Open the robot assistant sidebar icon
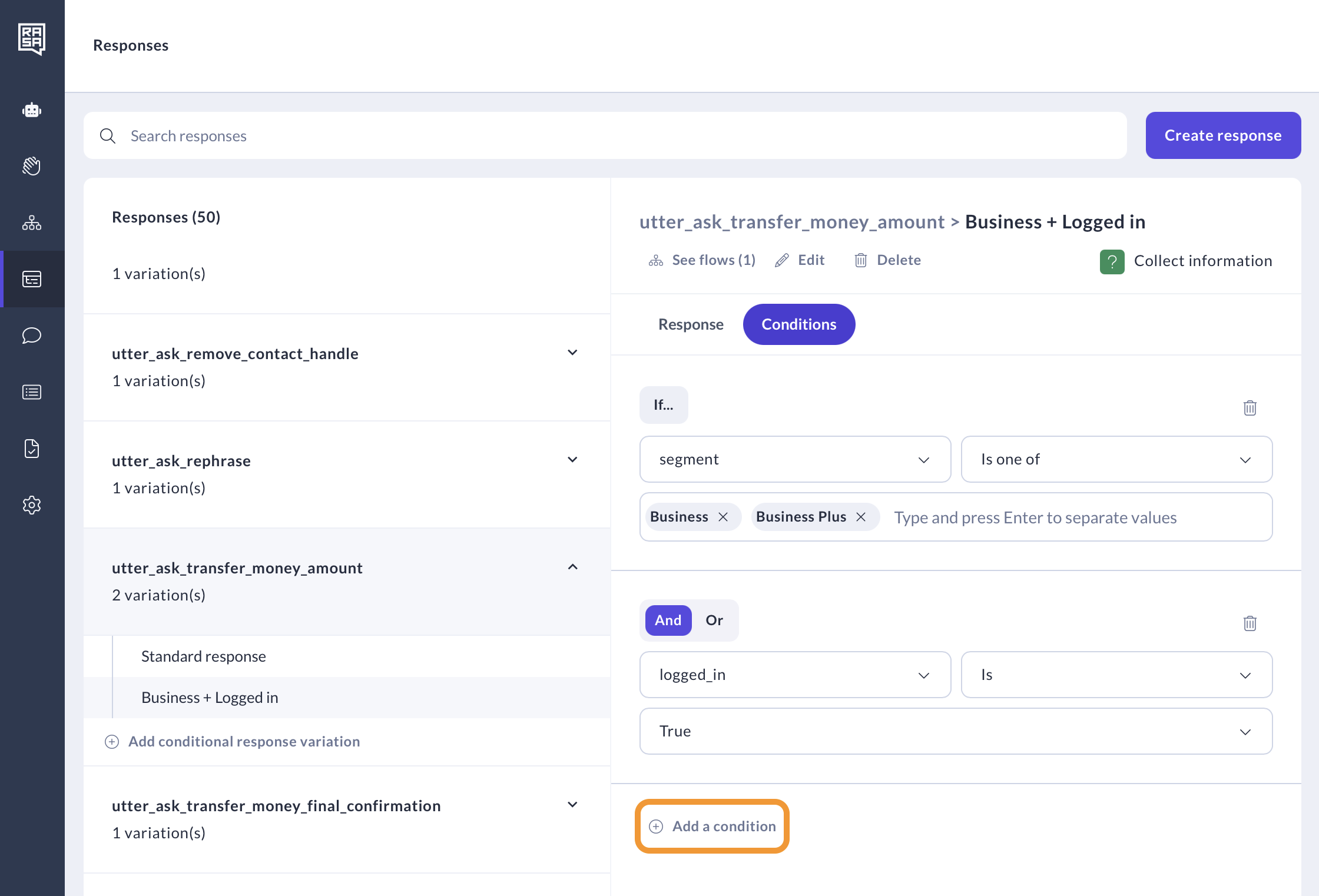 [x=32, y=110]
